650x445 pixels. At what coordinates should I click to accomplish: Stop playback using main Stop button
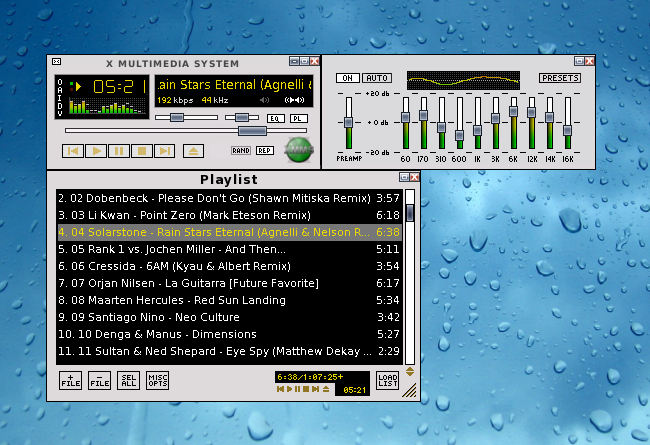tap(142, 151)
